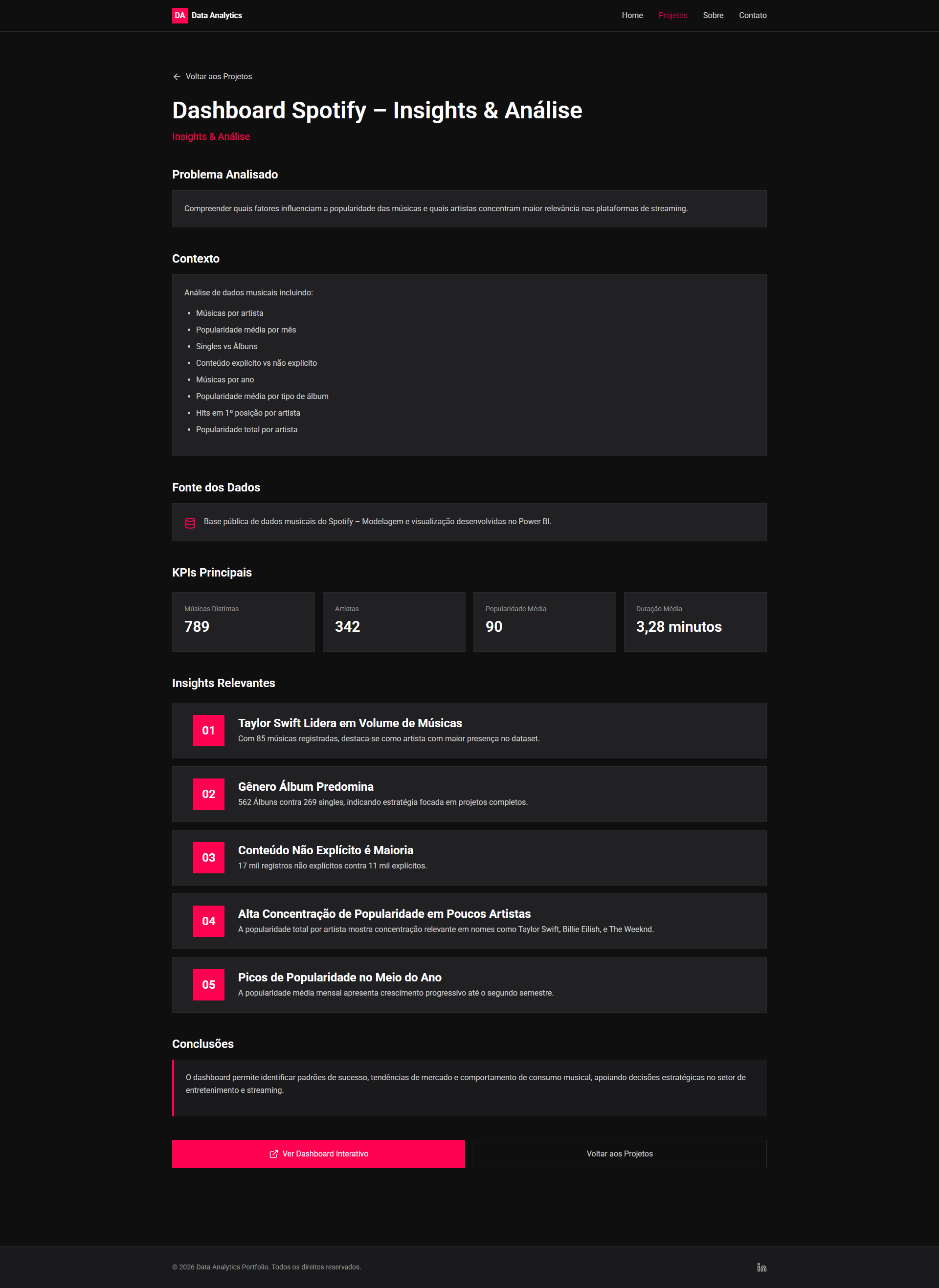Image resolution: width=939 pixels, height=1288 pixels.
Task: Click the Músicas Distintas 789 KPI card
Action: click(x=243, y=622)
